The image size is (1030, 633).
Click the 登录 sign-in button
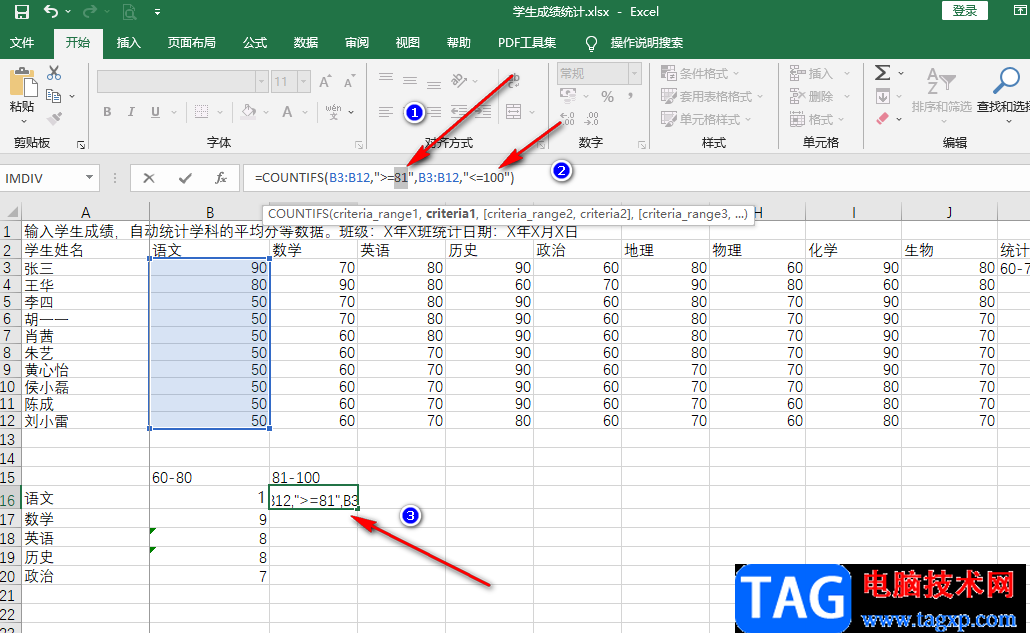(x=965, y=11)
